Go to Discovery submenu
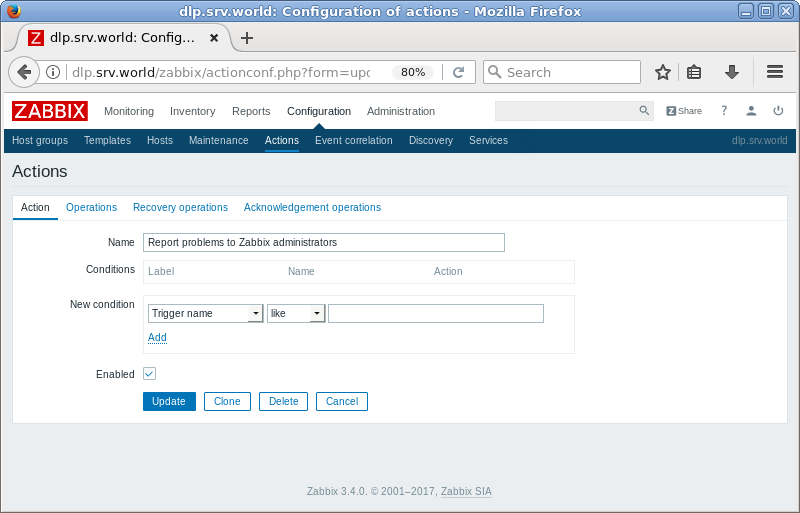Screen dimensions: 800x513 [x=431, y=140]
